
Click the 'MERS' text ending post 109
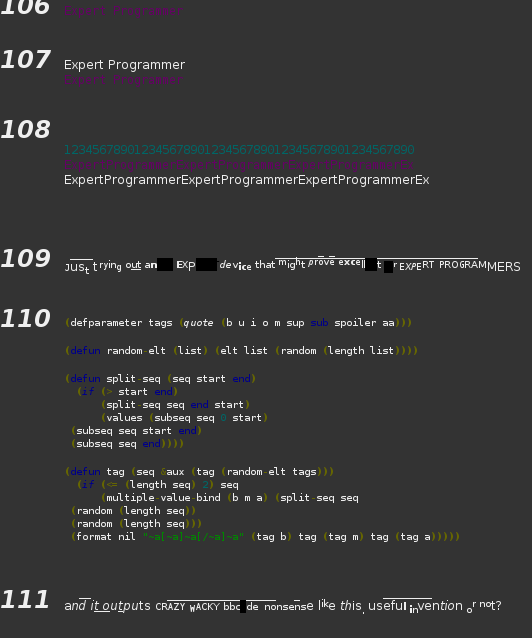point(504,267)
